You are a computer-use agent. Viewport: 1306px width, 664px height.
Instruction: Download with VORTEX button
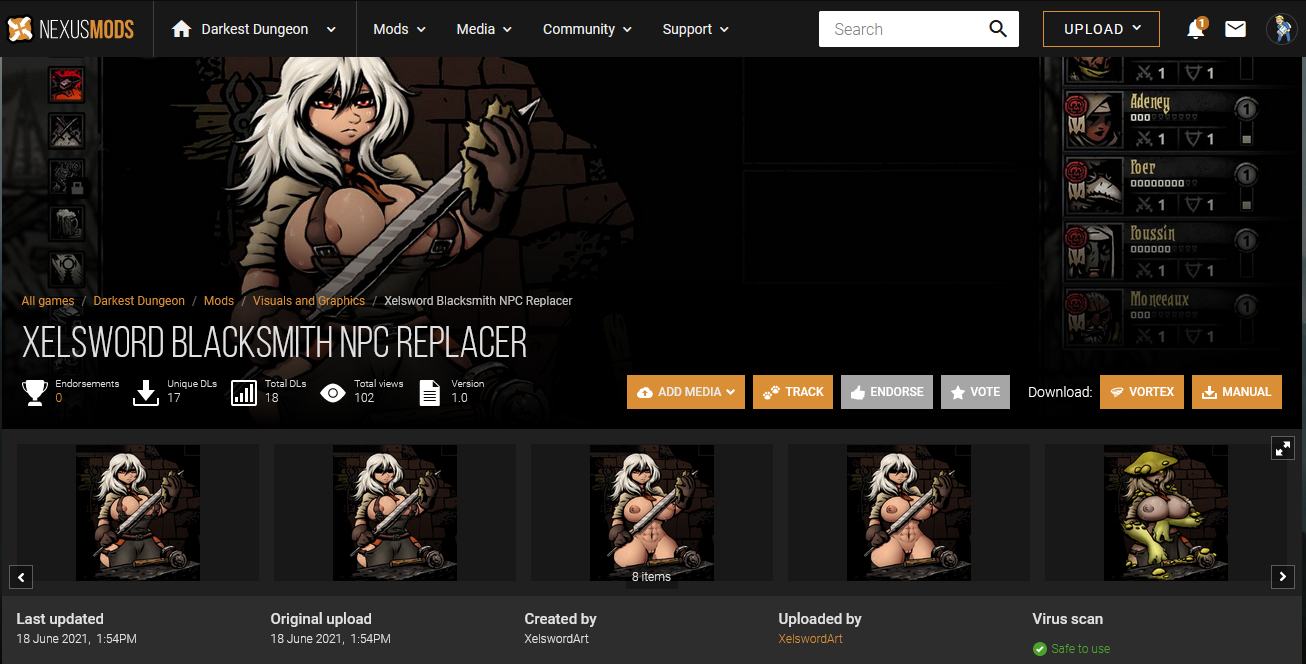click(x=1142, y=392)
